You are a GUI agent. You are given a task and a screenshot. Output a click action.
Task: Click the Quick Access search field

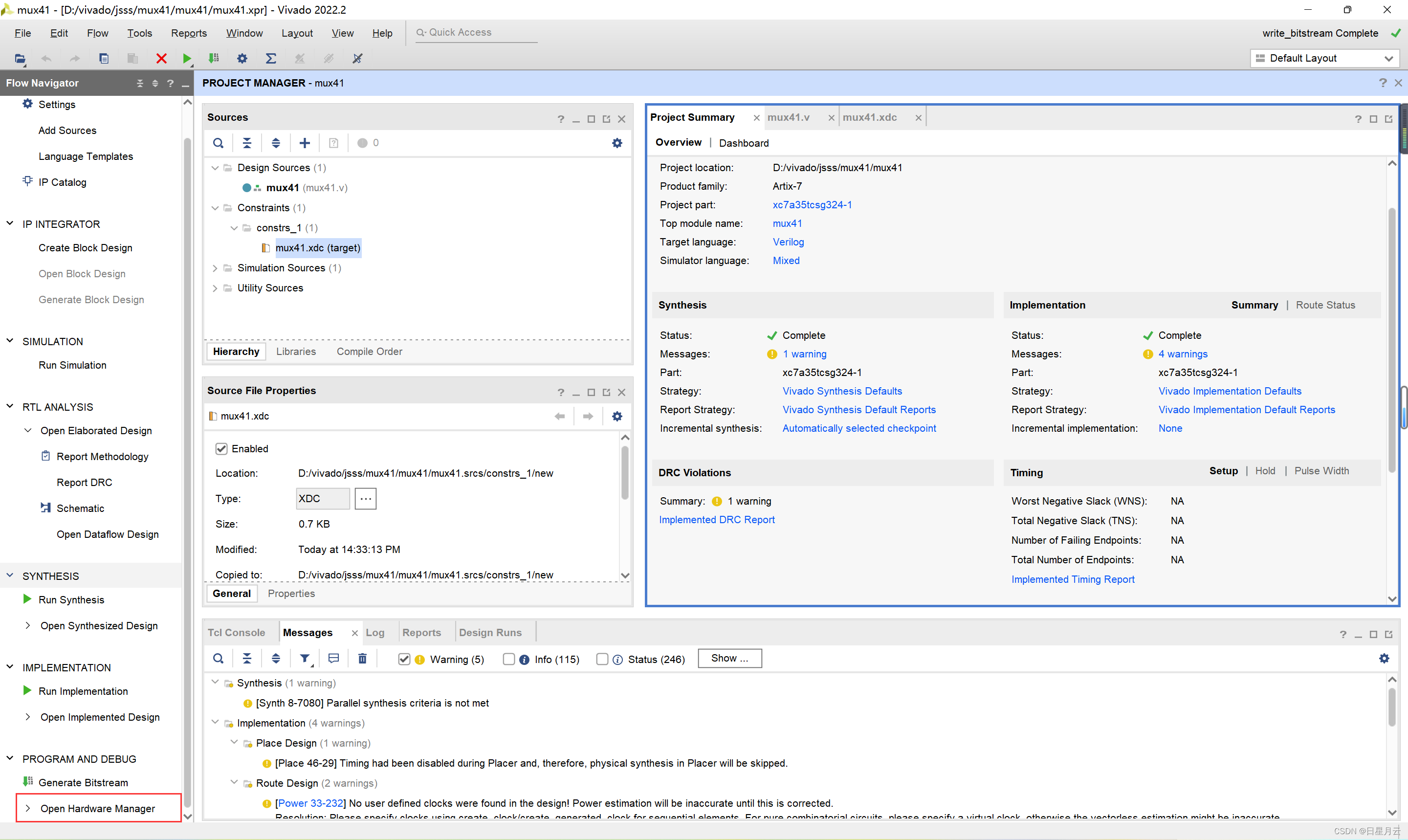tap(478, 33)
